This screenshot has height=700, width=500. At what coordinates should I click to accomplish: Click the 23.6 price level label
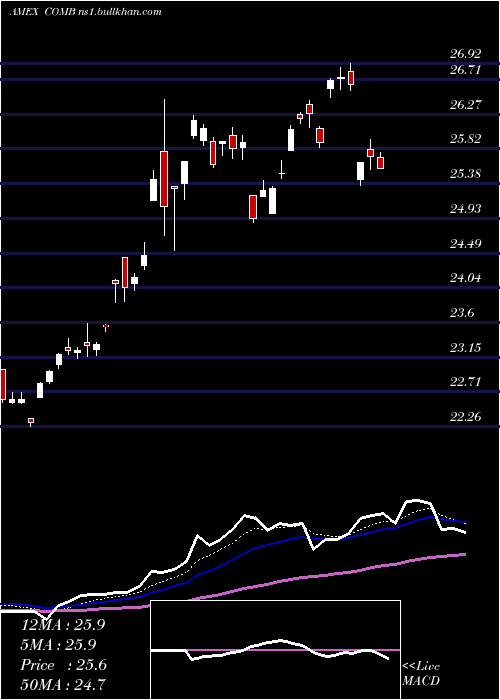tap(462, 313)
